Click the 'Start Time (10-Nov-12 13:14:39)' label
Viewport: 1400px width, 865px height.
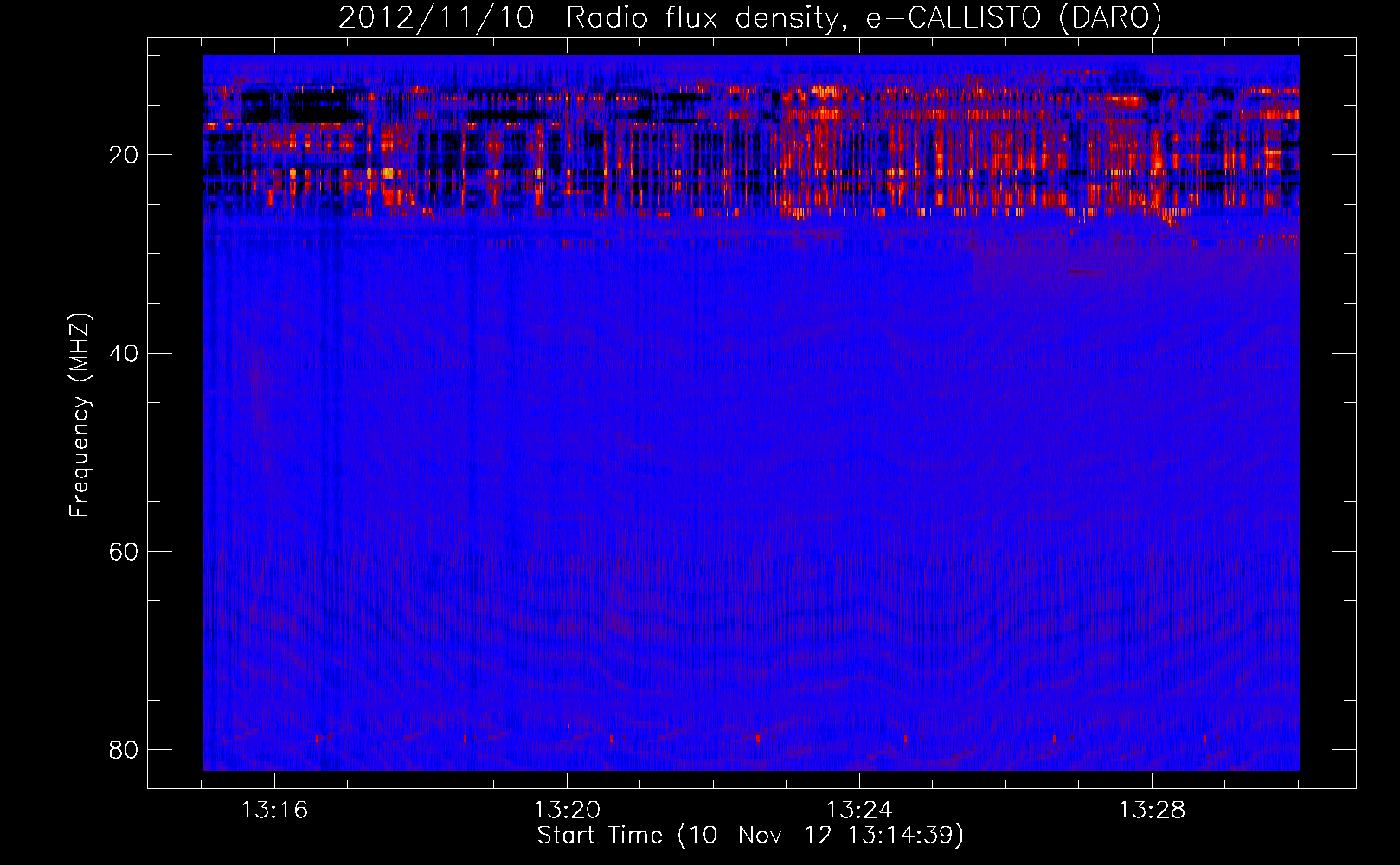coord(750,836)
